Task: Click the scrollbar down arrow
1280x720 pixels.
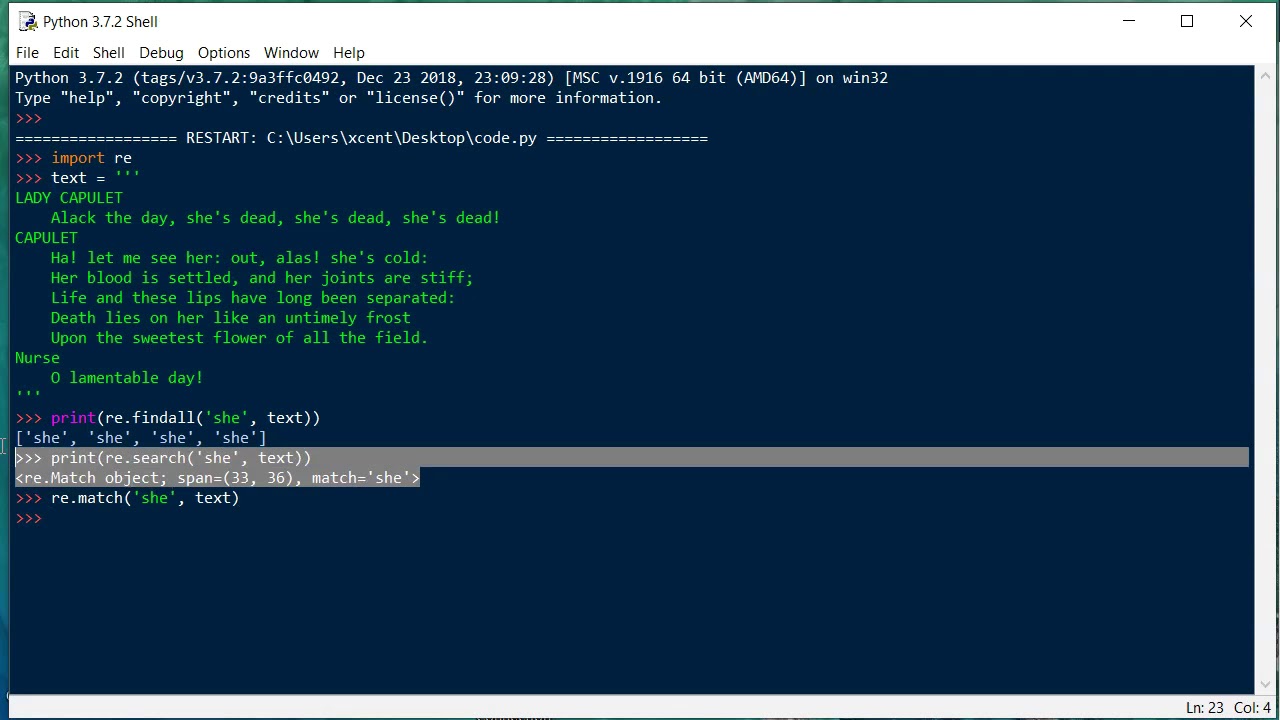Action: point(1266,685)
